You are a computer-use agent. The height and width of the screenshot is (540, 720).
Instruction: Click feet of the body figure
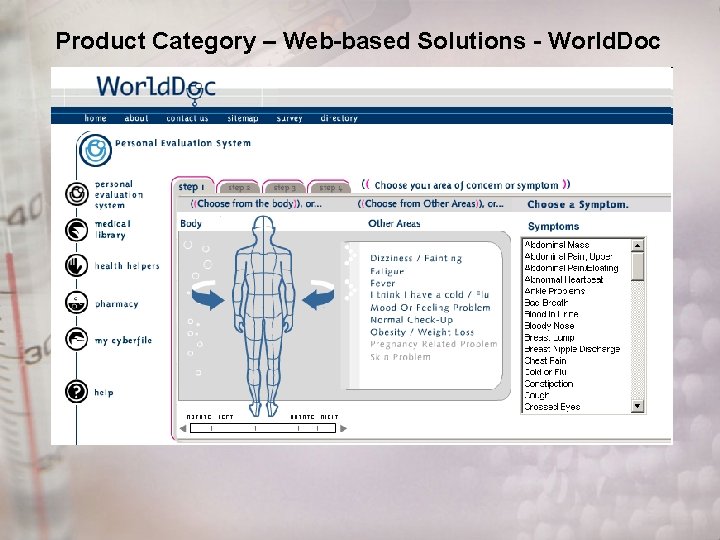[264, 409]
